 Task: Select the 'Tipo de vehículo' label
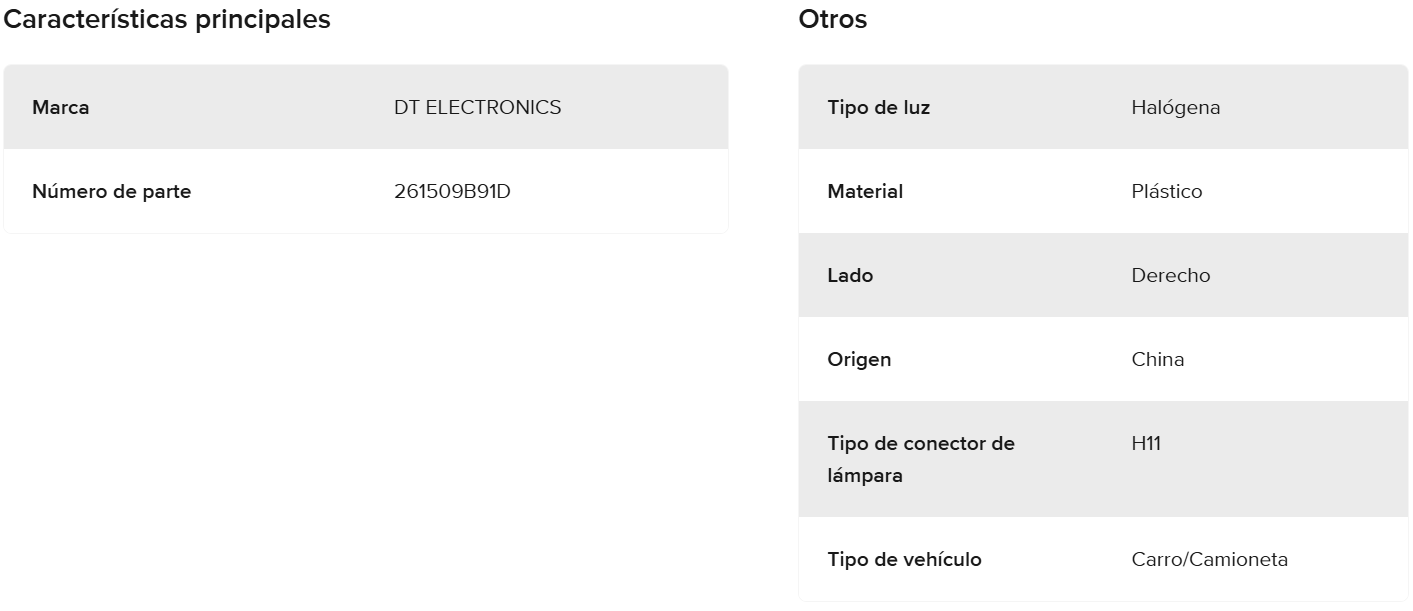click(x=904, y=559)
